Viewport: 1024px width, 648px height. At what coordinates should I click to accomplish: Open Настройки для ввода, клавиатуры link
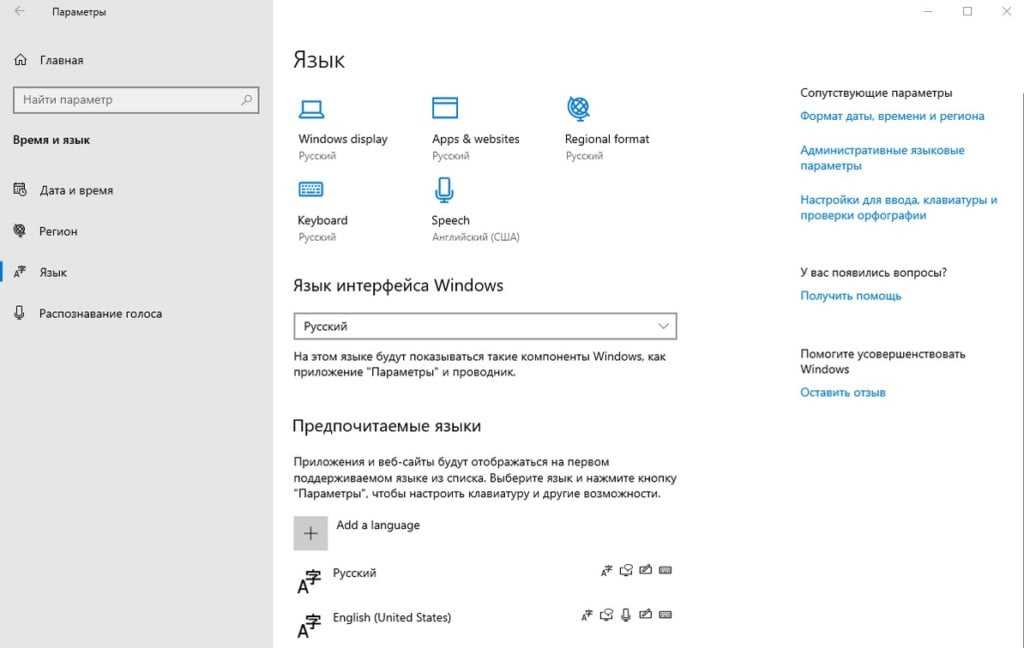[899, 208]
